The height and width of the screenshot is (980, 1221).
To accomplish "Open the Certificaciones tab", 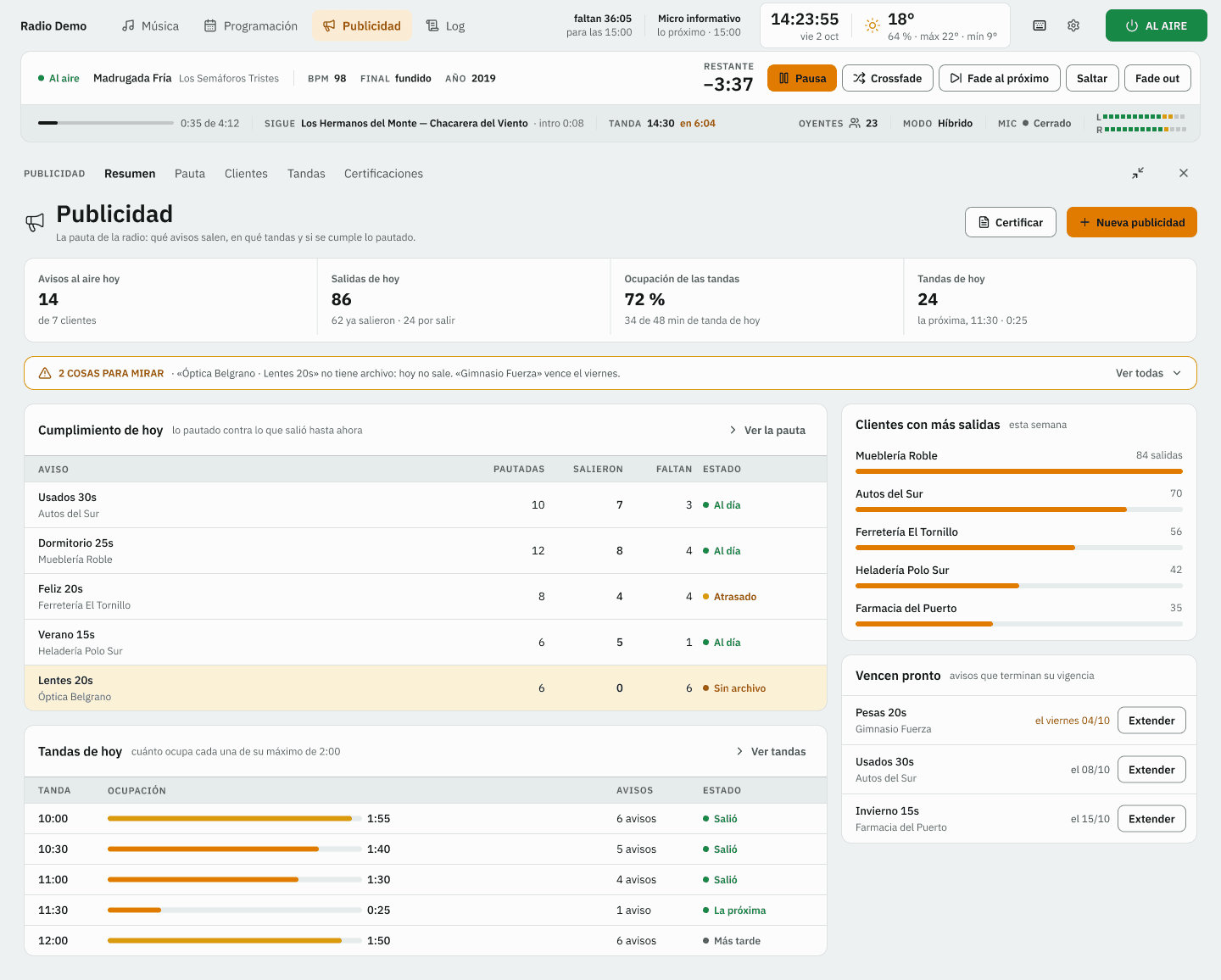I will [x=383, y=173].
